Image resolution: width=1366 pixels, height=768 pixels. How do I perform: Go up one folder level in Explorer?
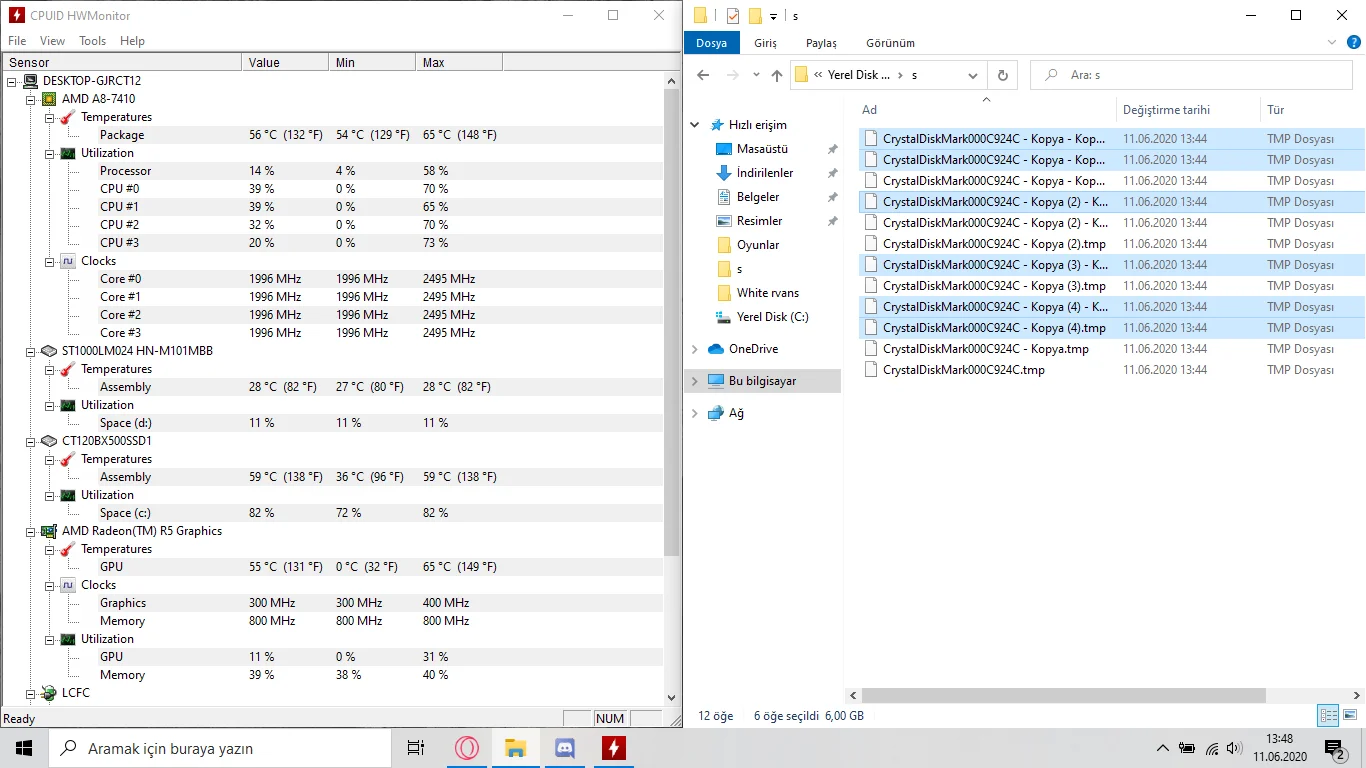point(777,75)
